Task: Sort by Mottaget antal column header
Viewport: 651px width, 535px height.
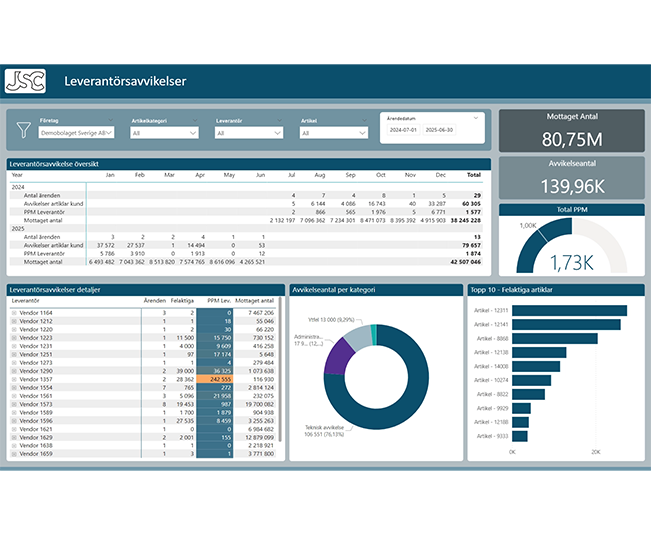Action: pyautogui.click(x=255, y=300)
